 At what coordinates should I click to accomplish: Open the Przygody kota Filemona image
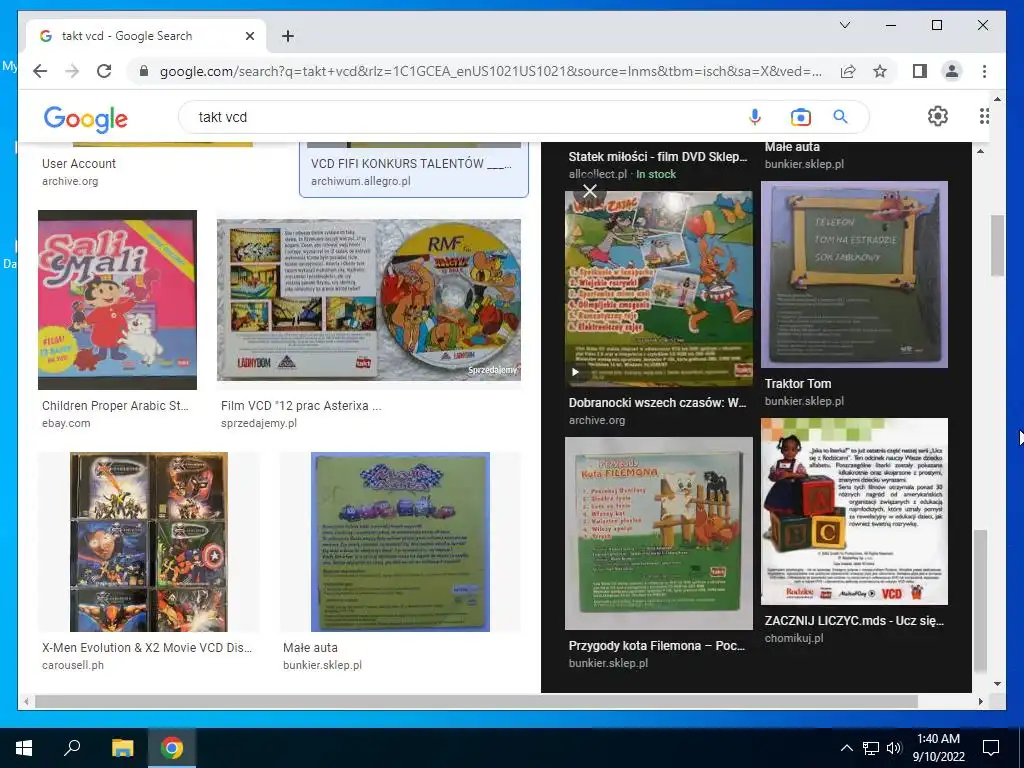[x=658, y=533]
